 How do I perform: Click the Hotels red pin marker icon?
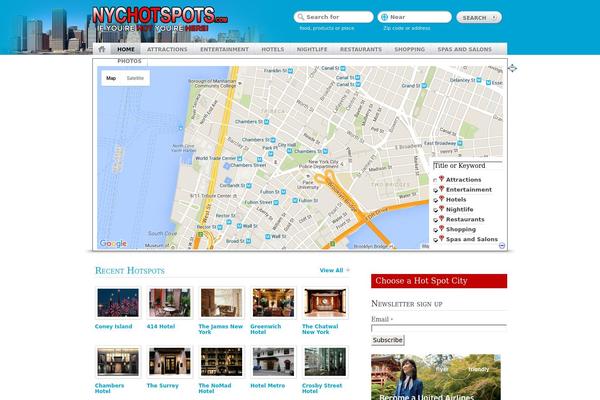click(x=441, y=199)
